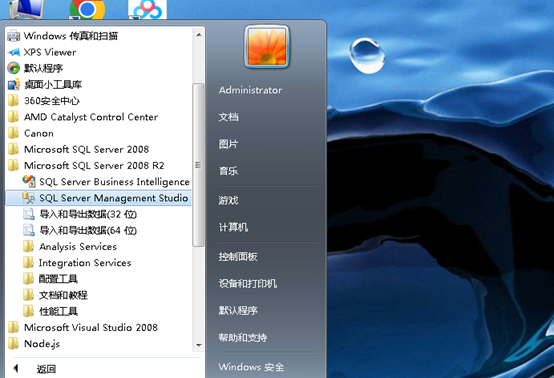Image resolution: width=554 pixels, height=378 pixels.
Task: Click the SQL Server Management Studio icon
Action: click(29, 198)
